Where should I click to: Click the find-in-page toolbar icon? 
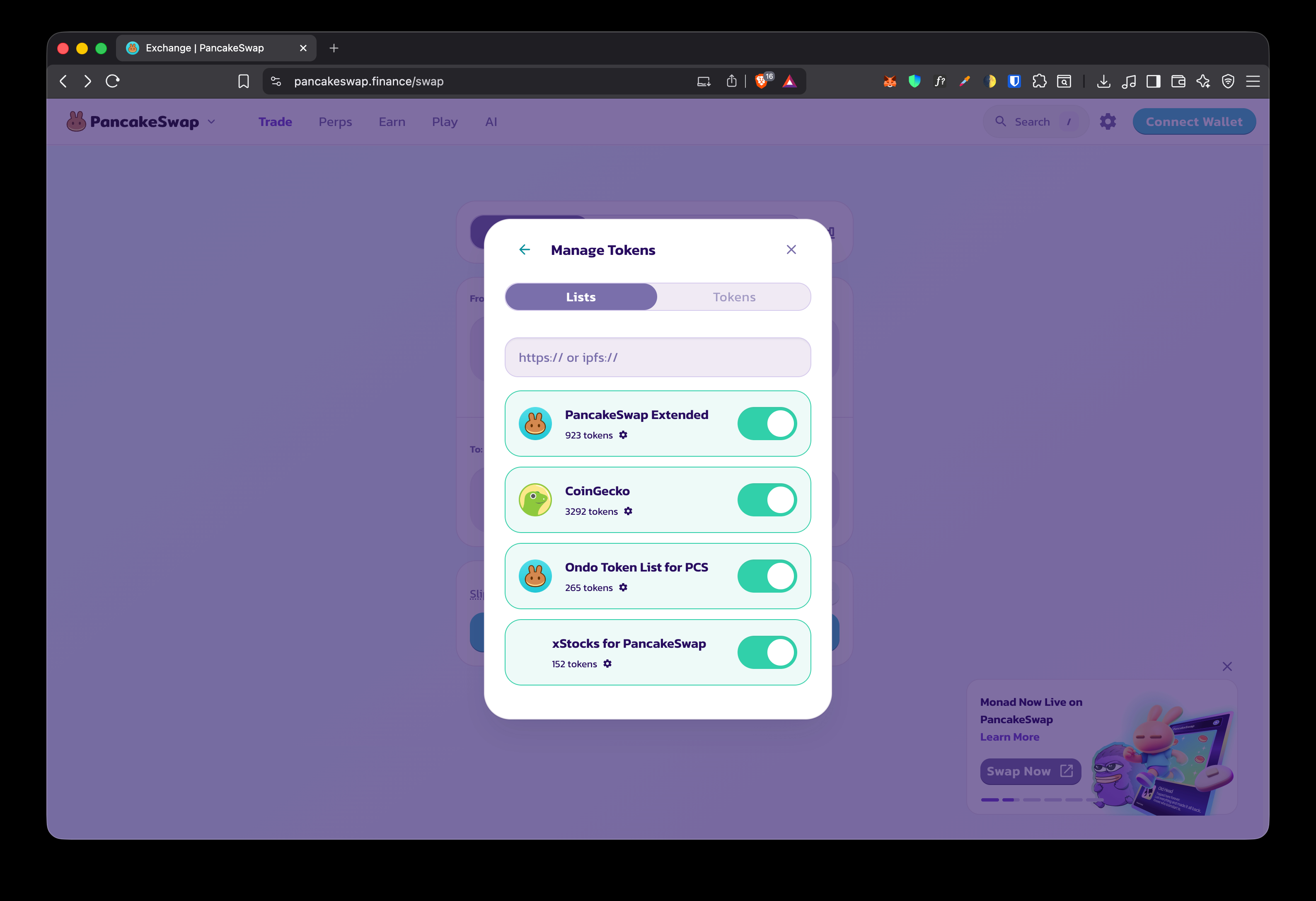tap(1064, 82)
